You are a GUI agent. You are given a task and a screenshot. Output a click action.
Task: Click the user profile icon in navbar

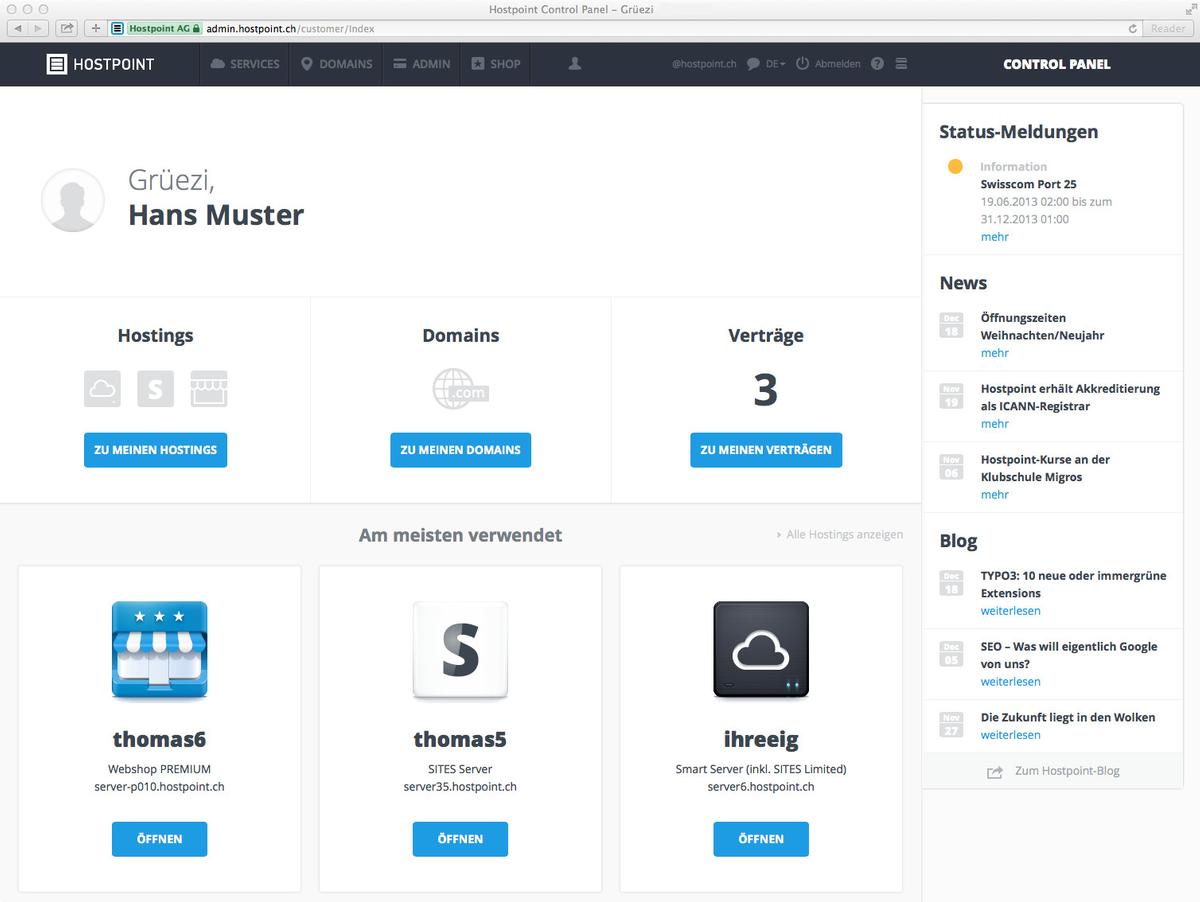tap(573, 64)
